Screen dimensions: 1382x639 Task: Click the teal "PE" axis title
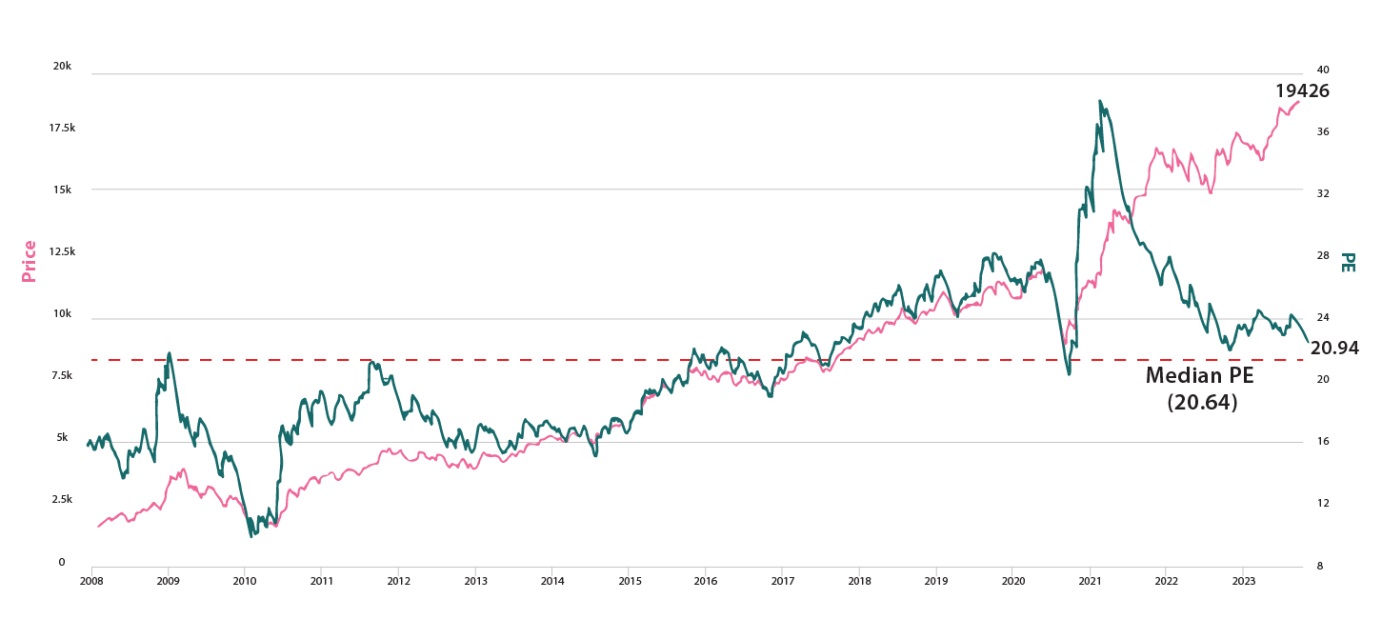point(1348,262)
